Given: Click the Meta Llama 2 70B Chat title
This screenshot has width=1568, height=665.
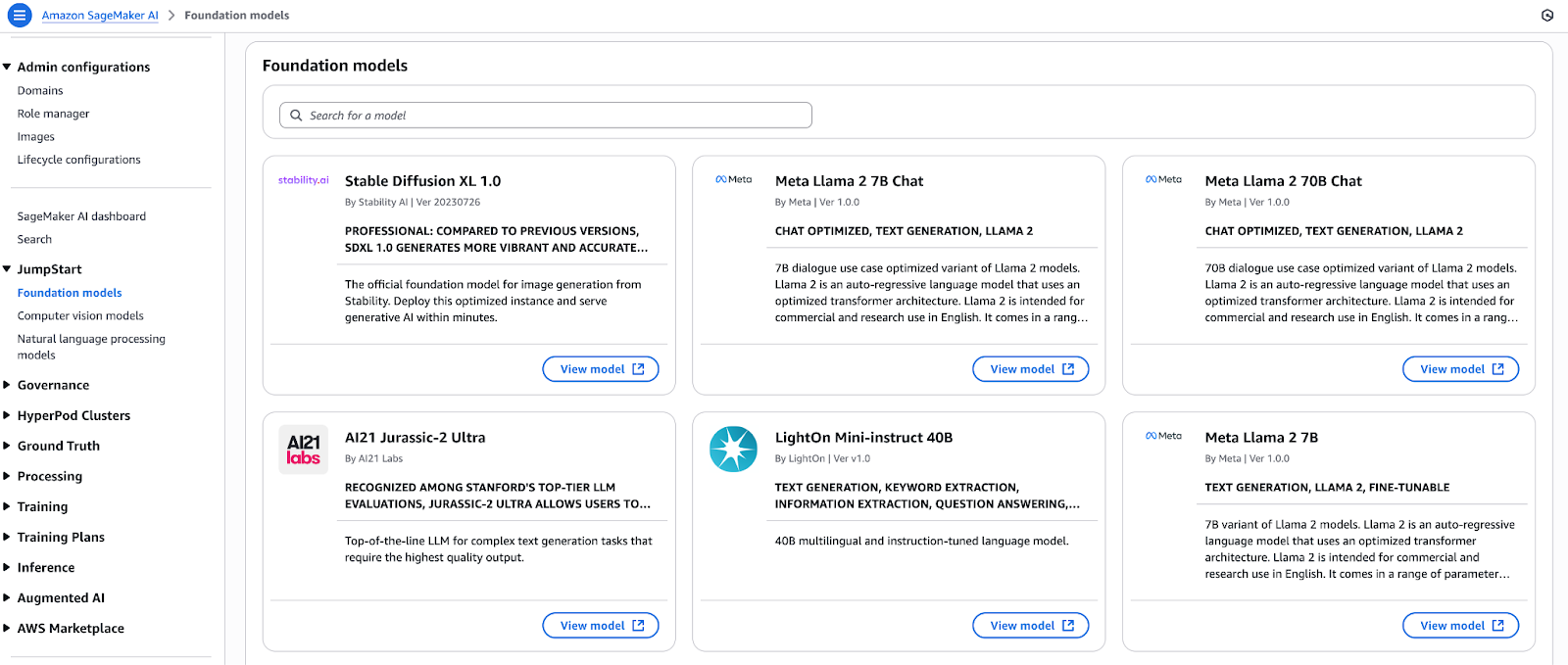Looking at the screenshot, I should 1283,181.
